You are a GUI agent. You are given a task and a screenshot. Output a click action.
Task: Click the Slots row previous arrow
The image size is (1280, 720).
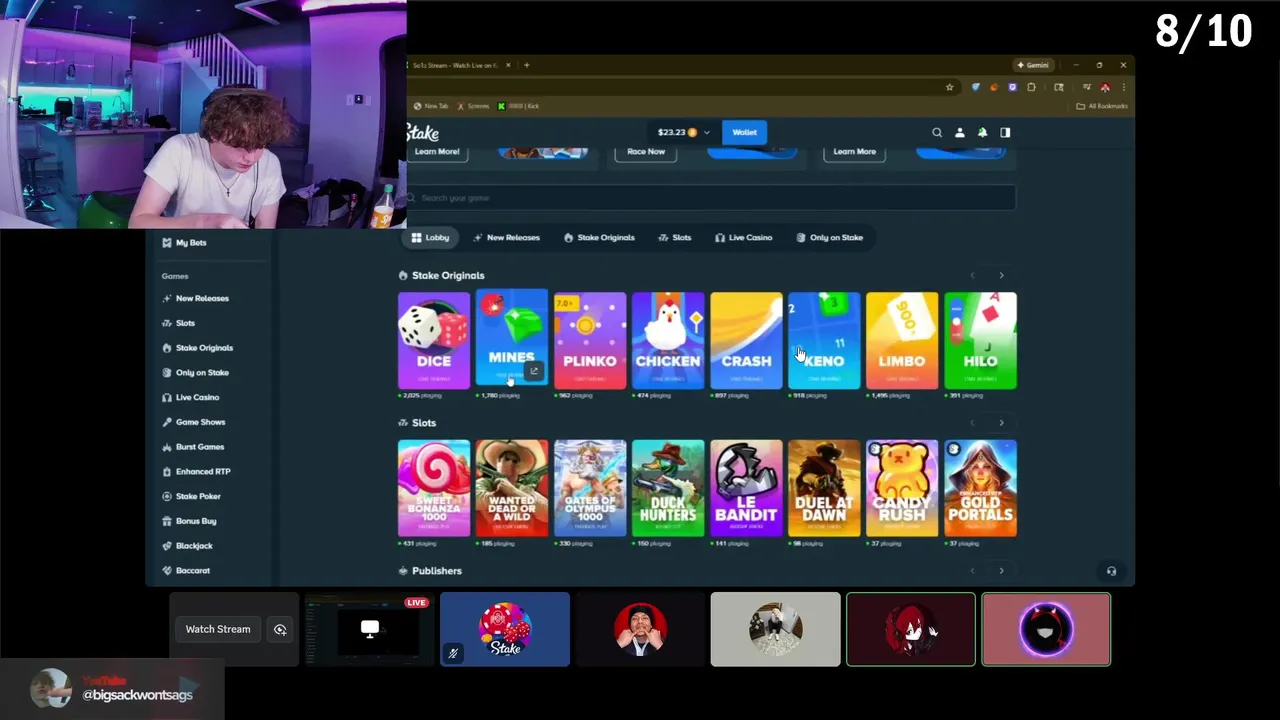pos(972,423)
